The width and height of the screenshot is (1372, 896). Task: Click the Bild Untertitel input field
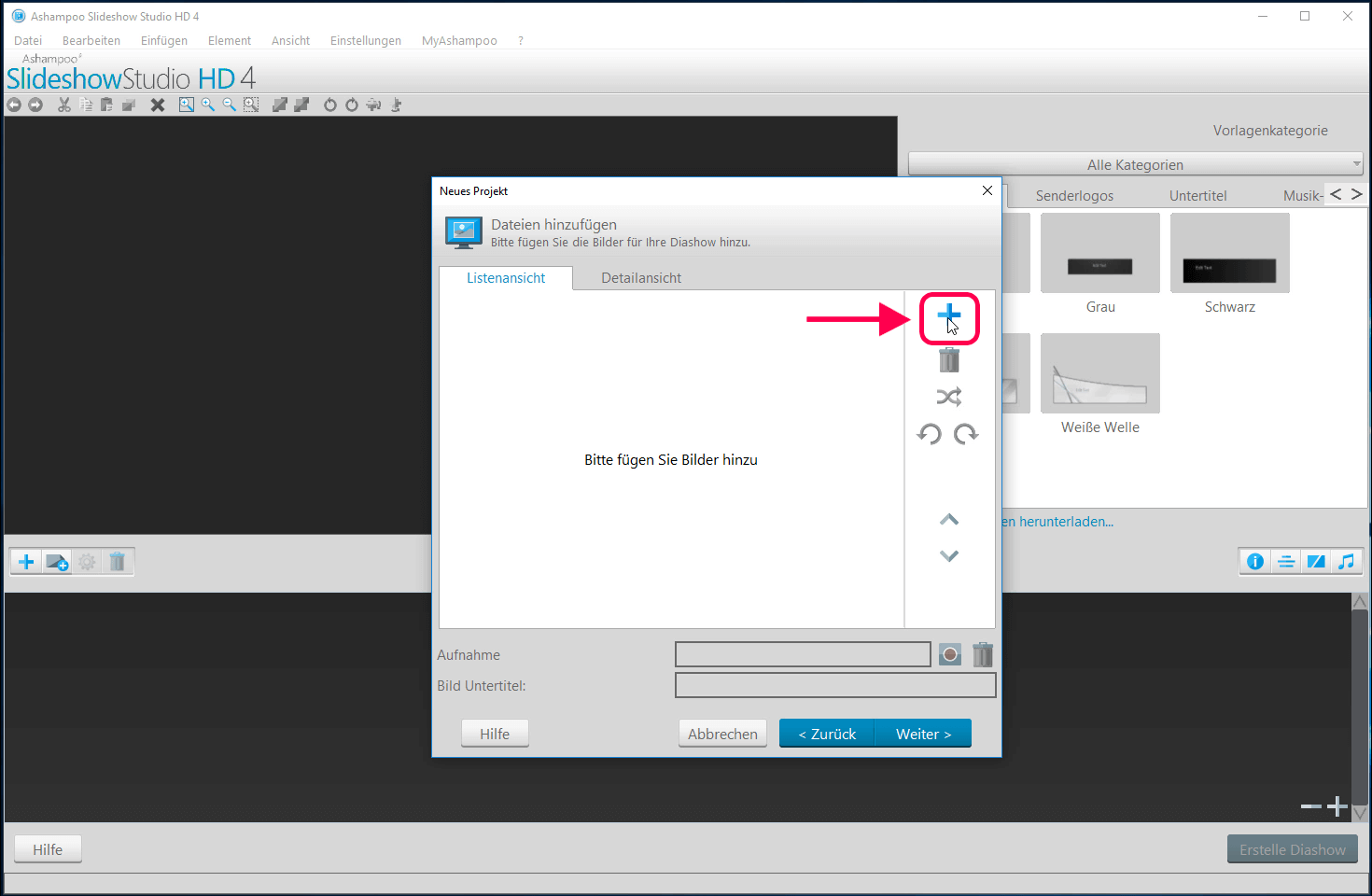[x=835, y=685]
